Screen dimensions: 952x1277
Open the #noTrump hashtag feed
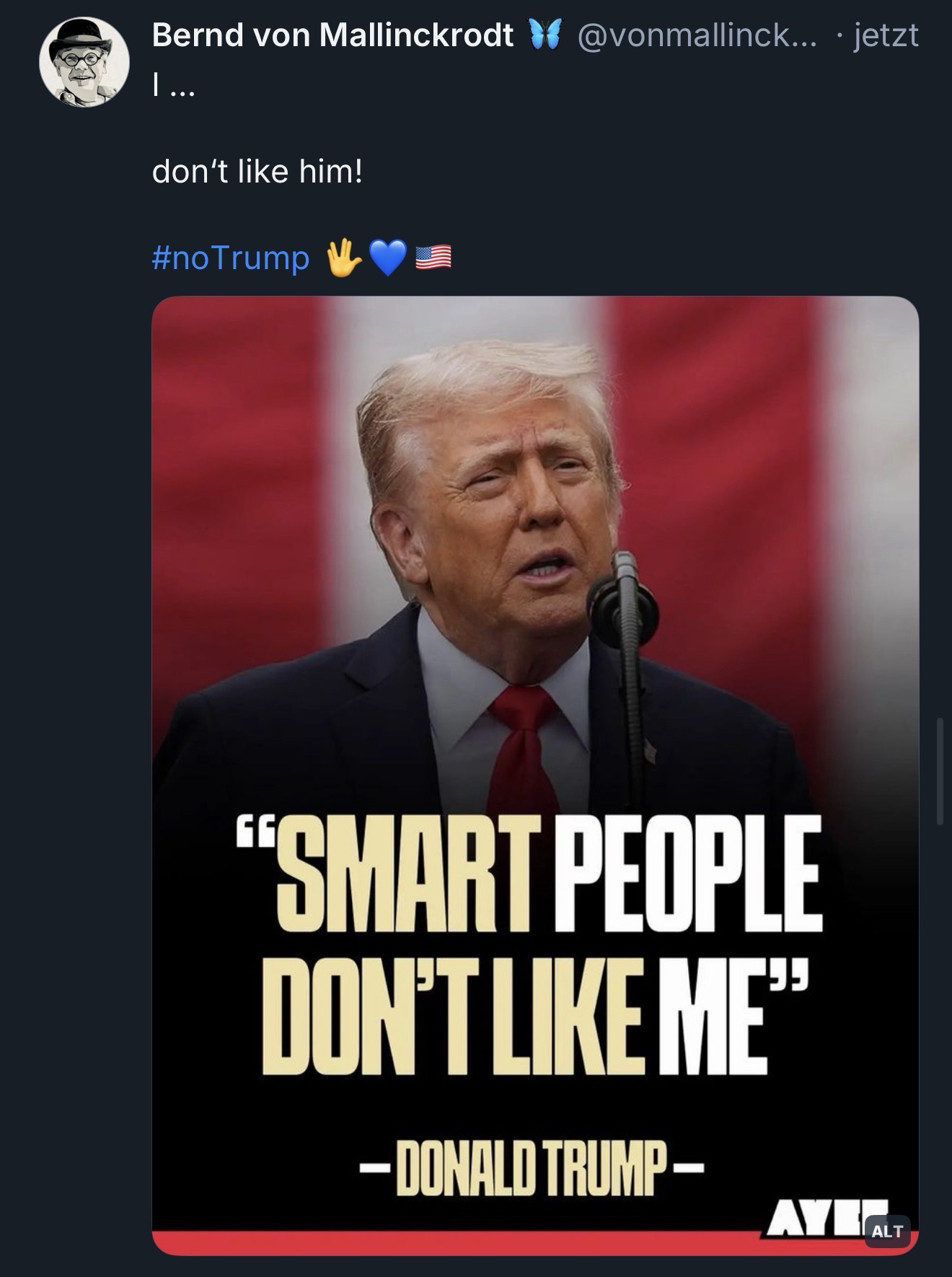point(230,258)
